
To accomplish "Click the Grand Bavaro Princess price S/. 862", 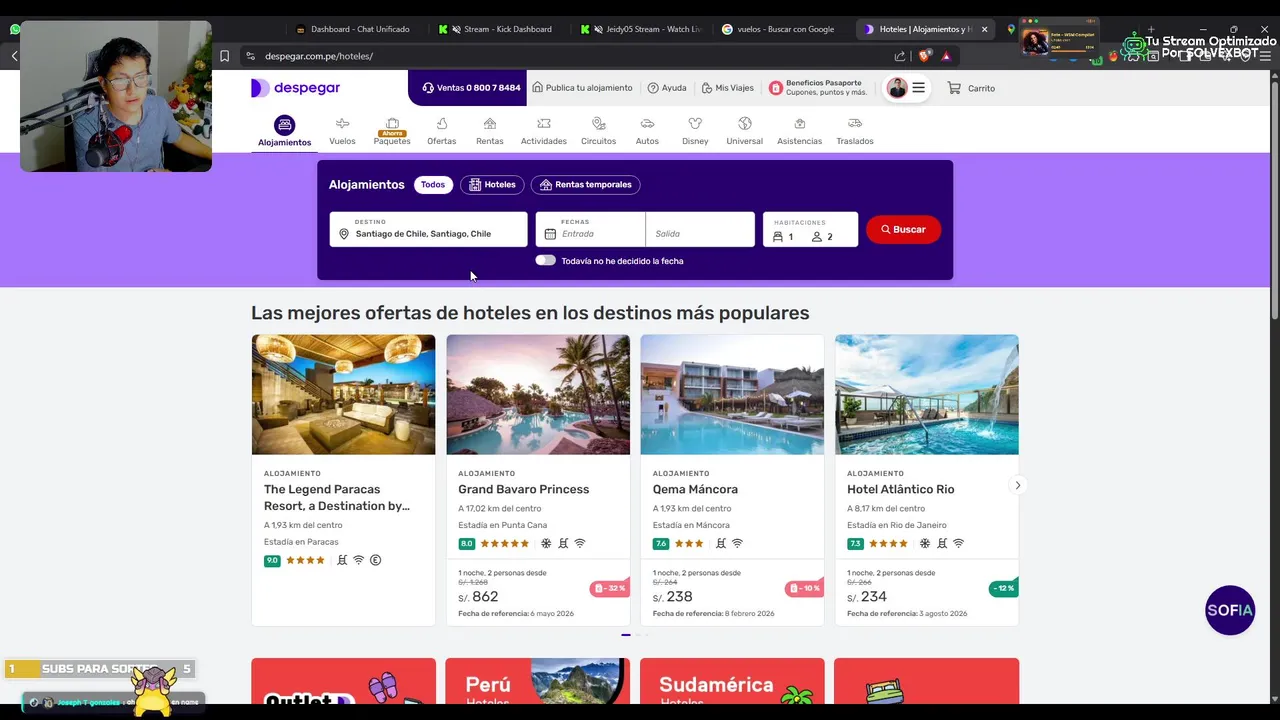I will pos(478,597).
